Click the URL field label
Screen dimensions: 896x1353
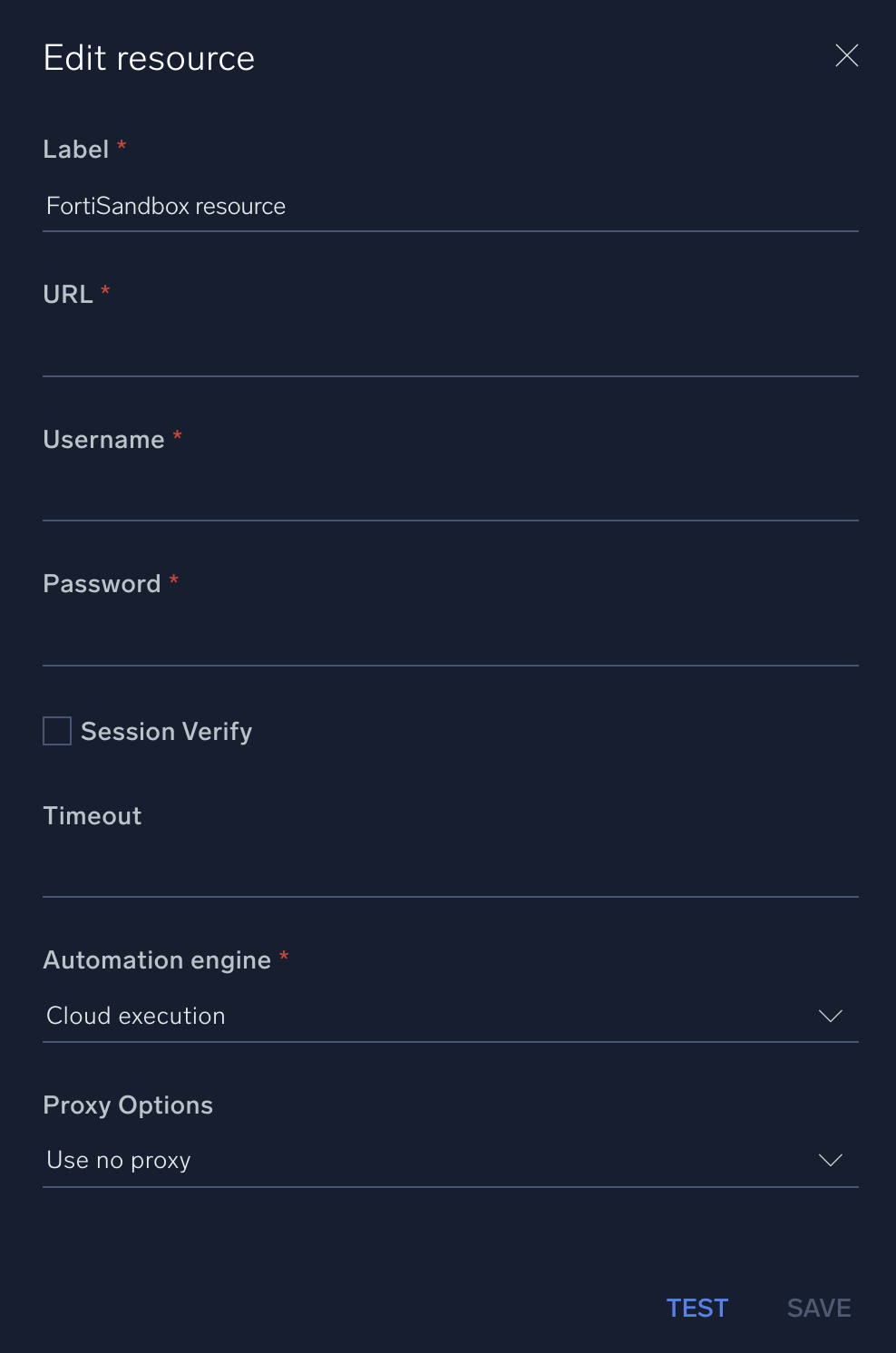click(68, 295)
